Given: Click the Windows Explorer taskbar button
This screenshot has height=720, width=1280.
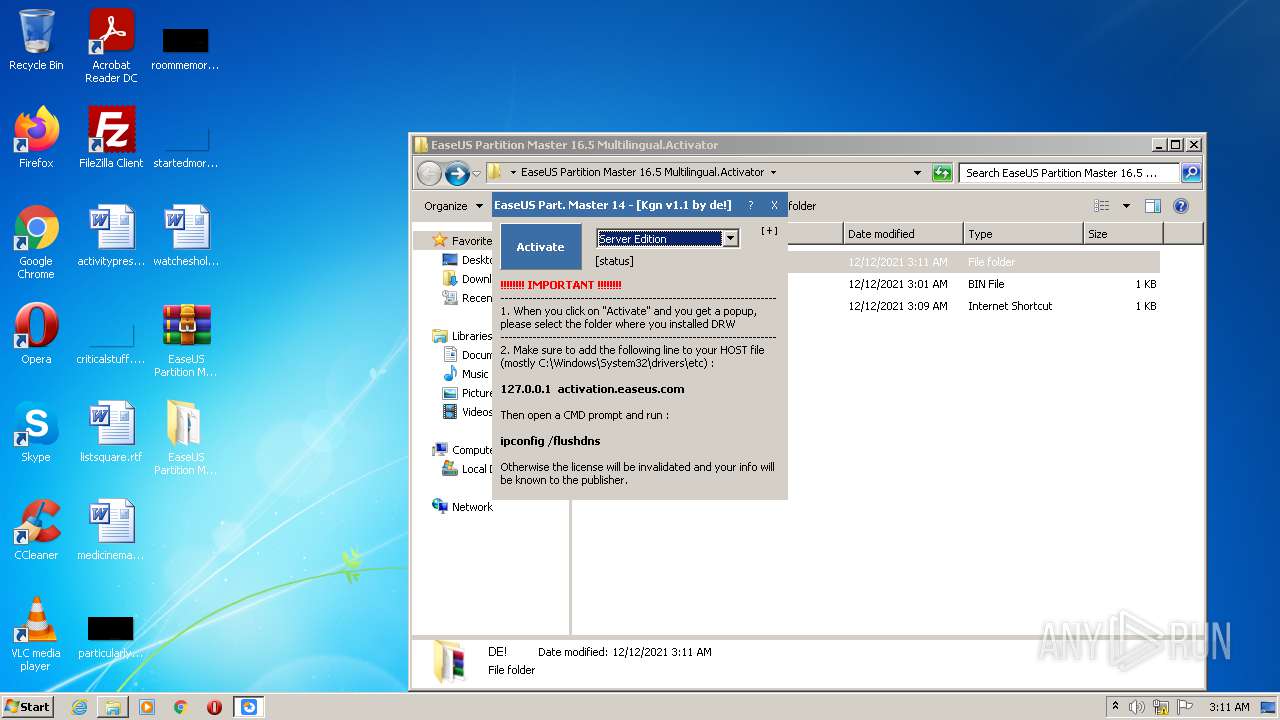Looking at the screenshot, I should pos(113,707).
